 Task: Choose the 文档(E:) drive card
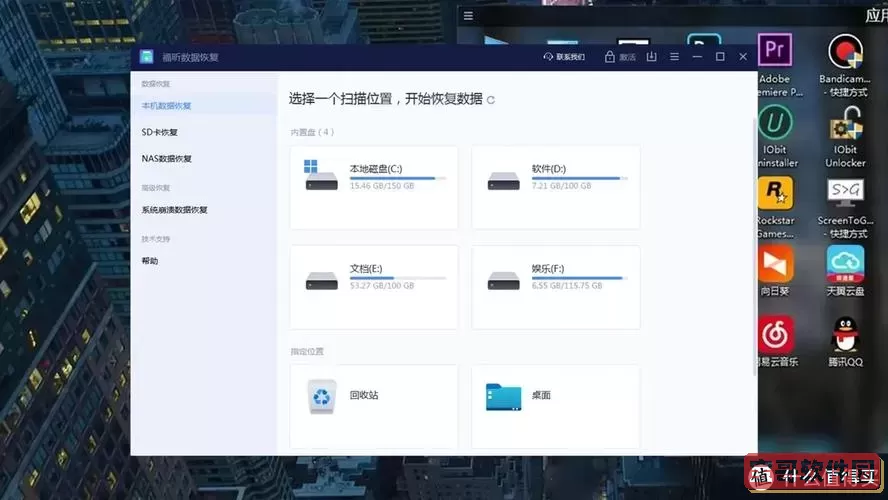tap(374, 287)
